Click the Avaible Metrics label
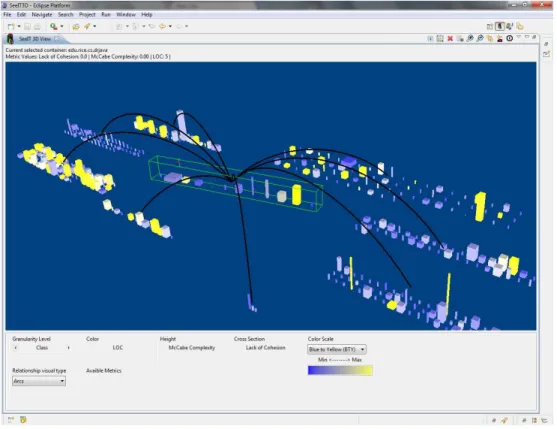This screenshot has width=557, height=429. 104,370
